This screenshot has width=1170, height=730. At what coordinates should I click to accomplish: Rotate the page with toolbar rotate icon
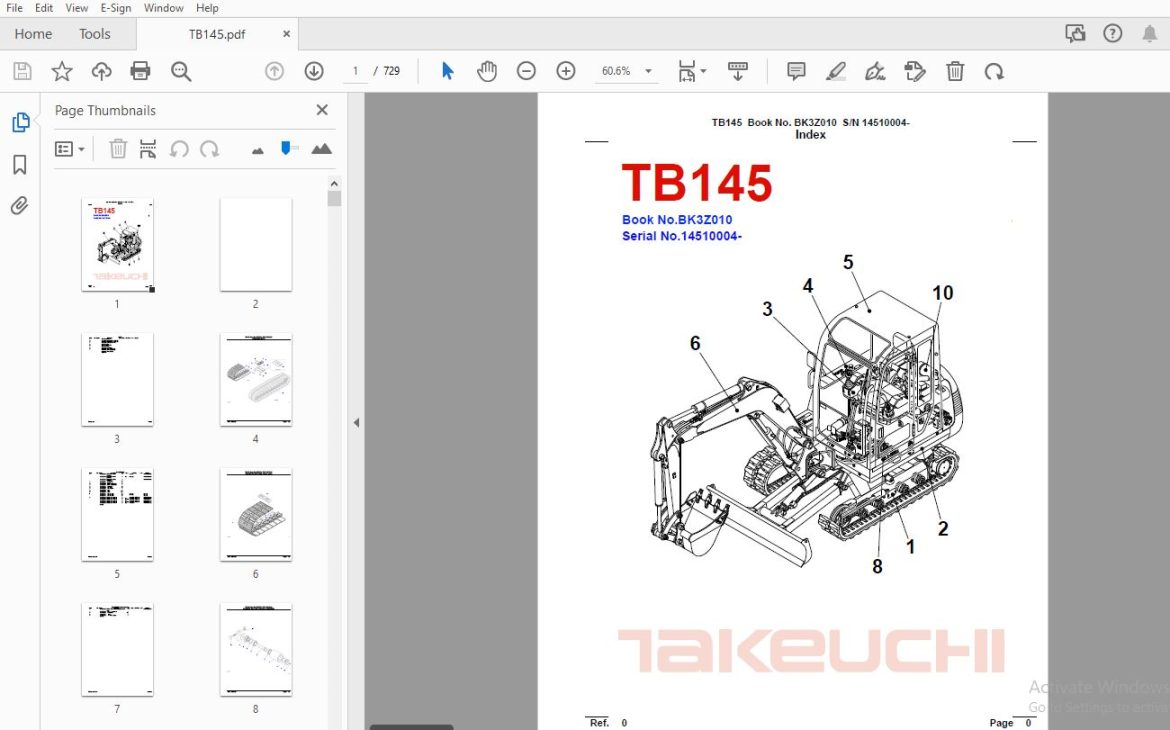click(x=994, y=72)
